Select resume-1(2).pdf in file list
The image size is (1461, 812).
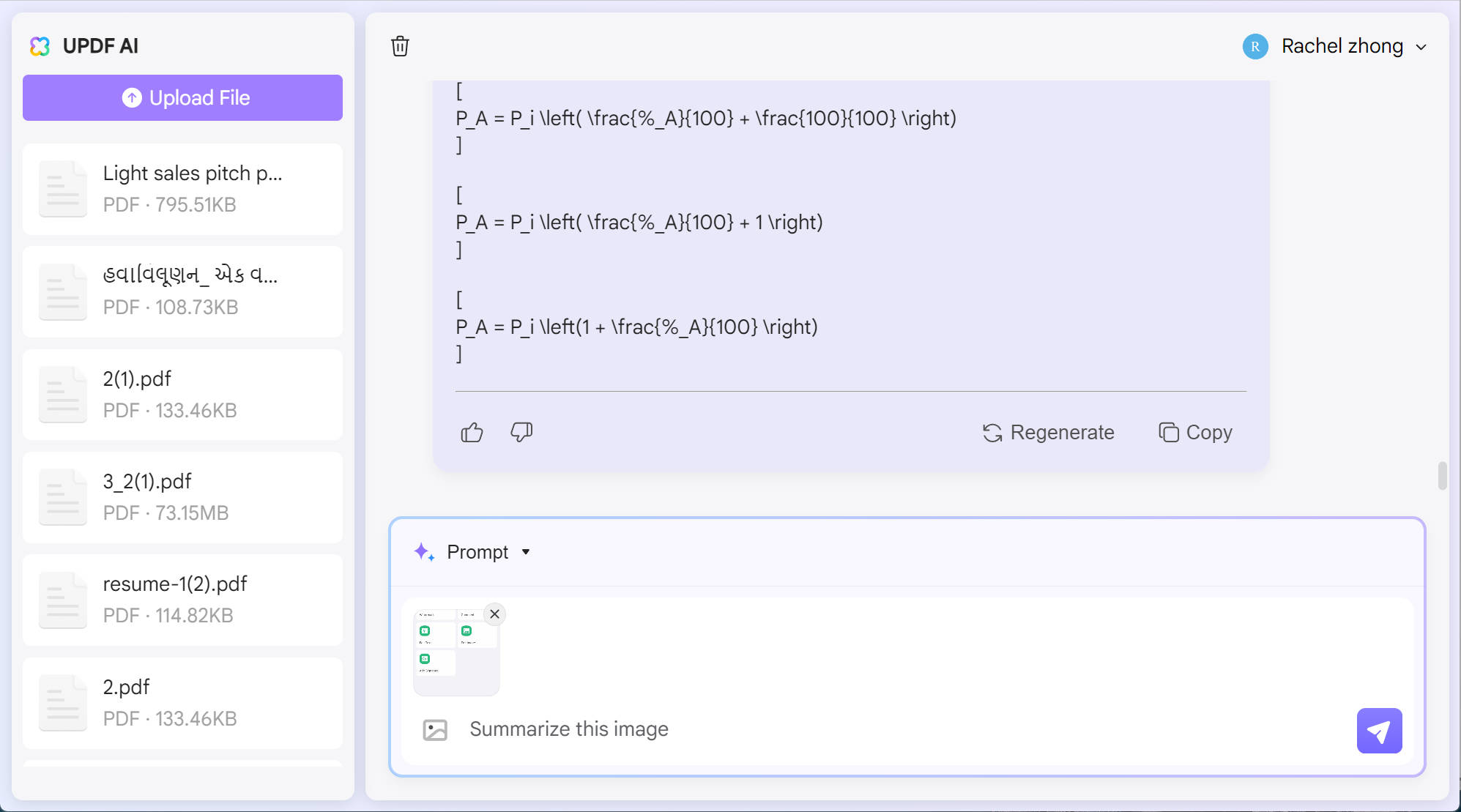point(182,600)
